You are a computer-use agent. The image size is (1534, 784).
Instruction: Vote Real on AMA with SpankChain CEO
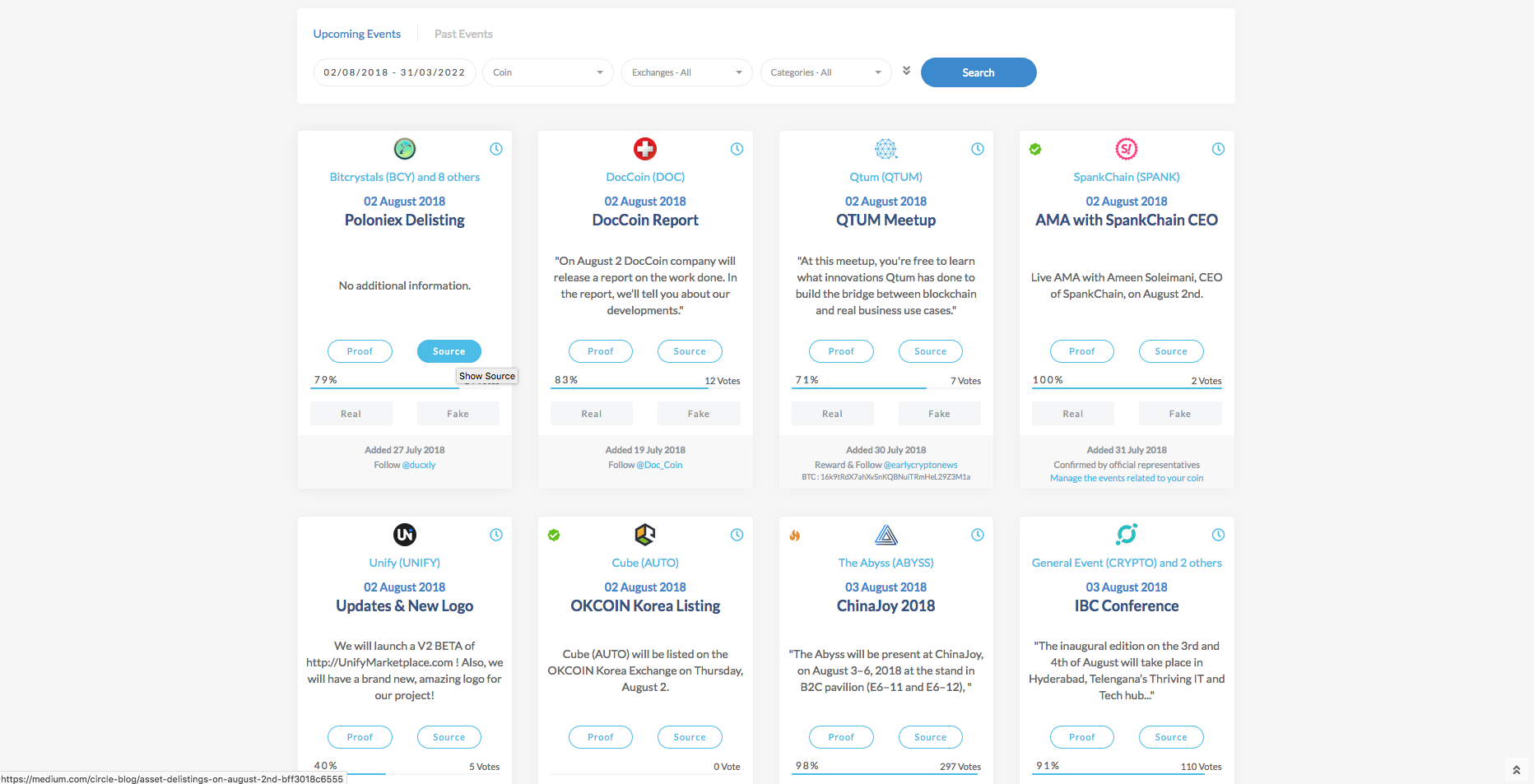1073,414
